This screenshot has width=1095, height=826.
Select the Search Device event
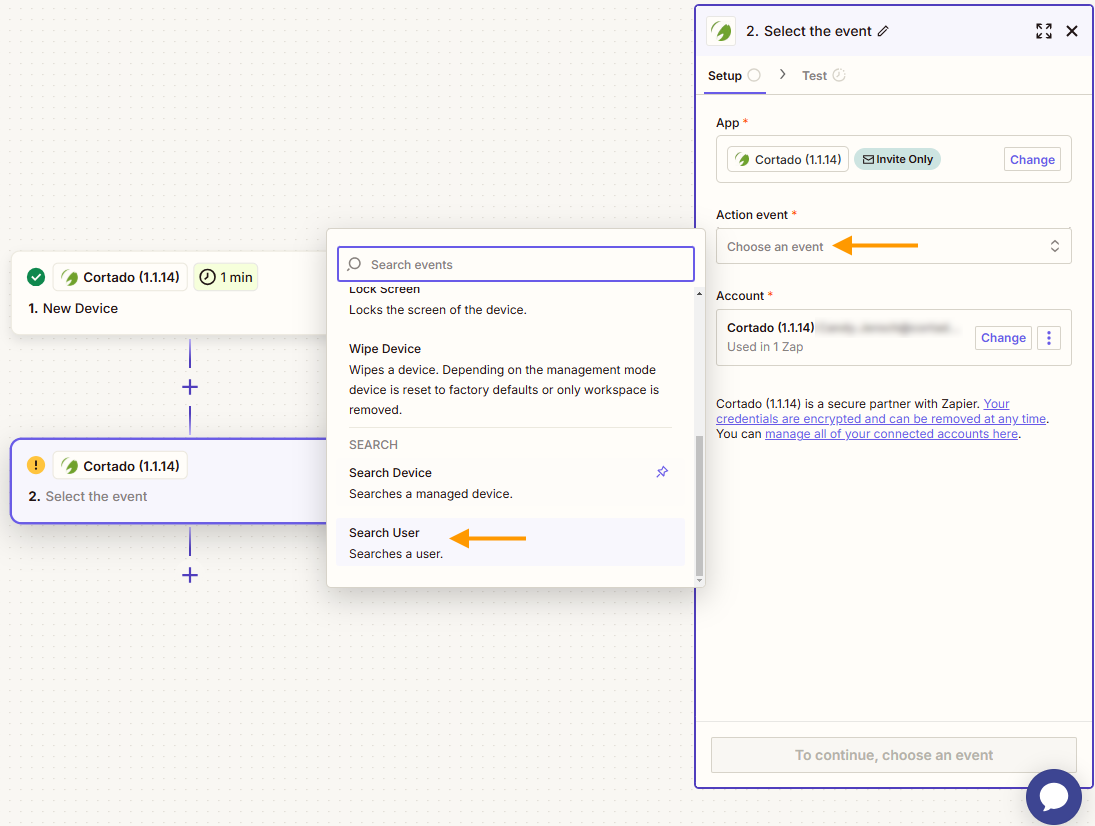(x=510, y=482)
